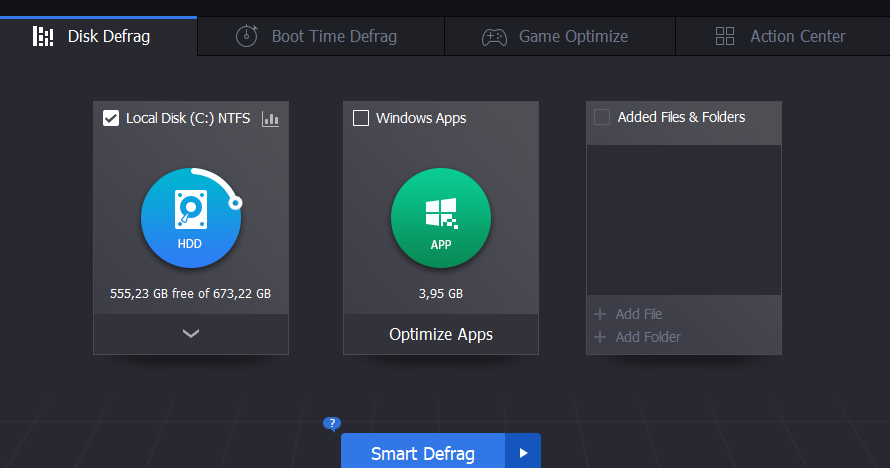Click the blue HDD disk icon
Screen dimensions: 890x468
(x=191, y=218)
